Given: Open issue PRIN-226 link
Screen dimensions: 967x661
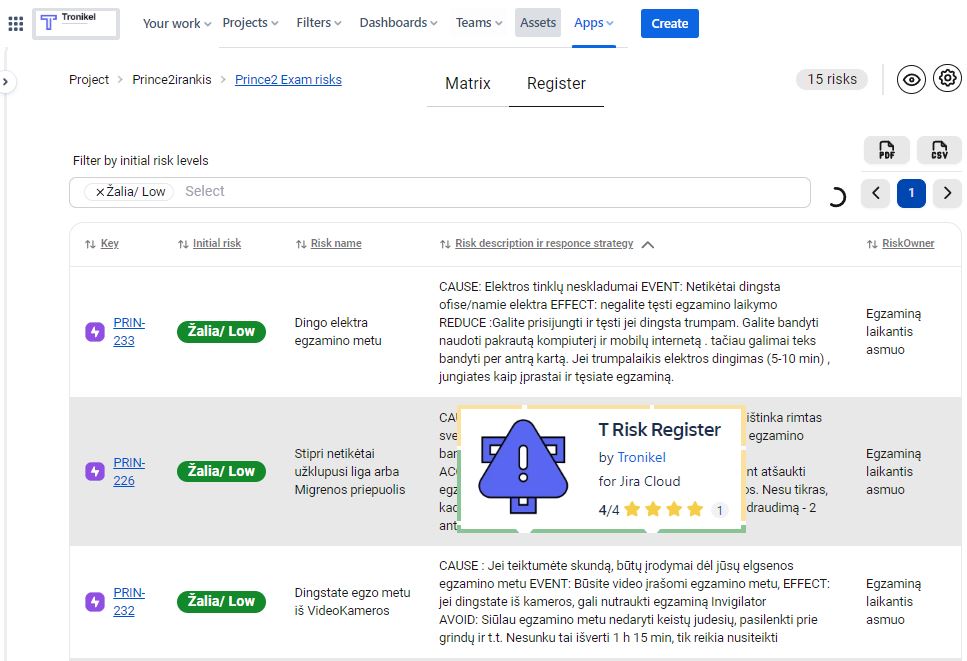Looking at the screenshot, I should point(129,472).
